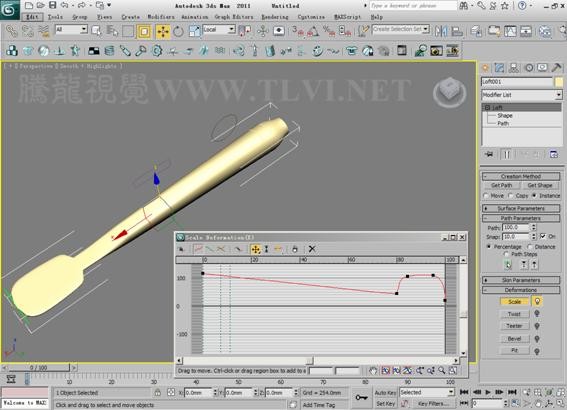Click Zoom Region icon in deformation window
The height and width of the screenshot is (410, 567).
pyautogui.click(x=453, y=371)
